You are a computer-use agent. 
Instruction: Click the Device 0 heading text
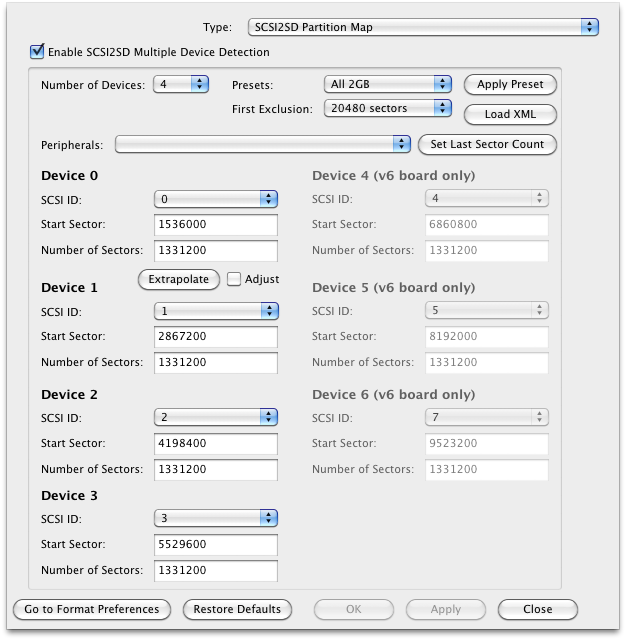[x=69, y=176]
